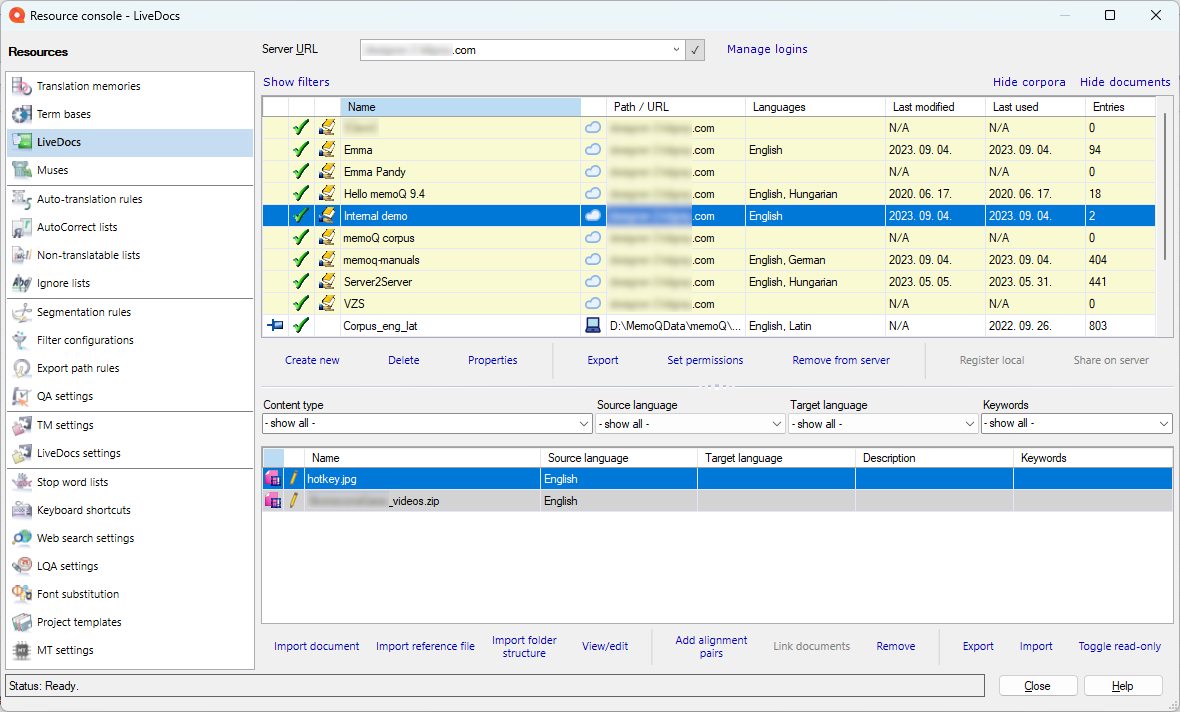Click the Manage logins link

767,49
